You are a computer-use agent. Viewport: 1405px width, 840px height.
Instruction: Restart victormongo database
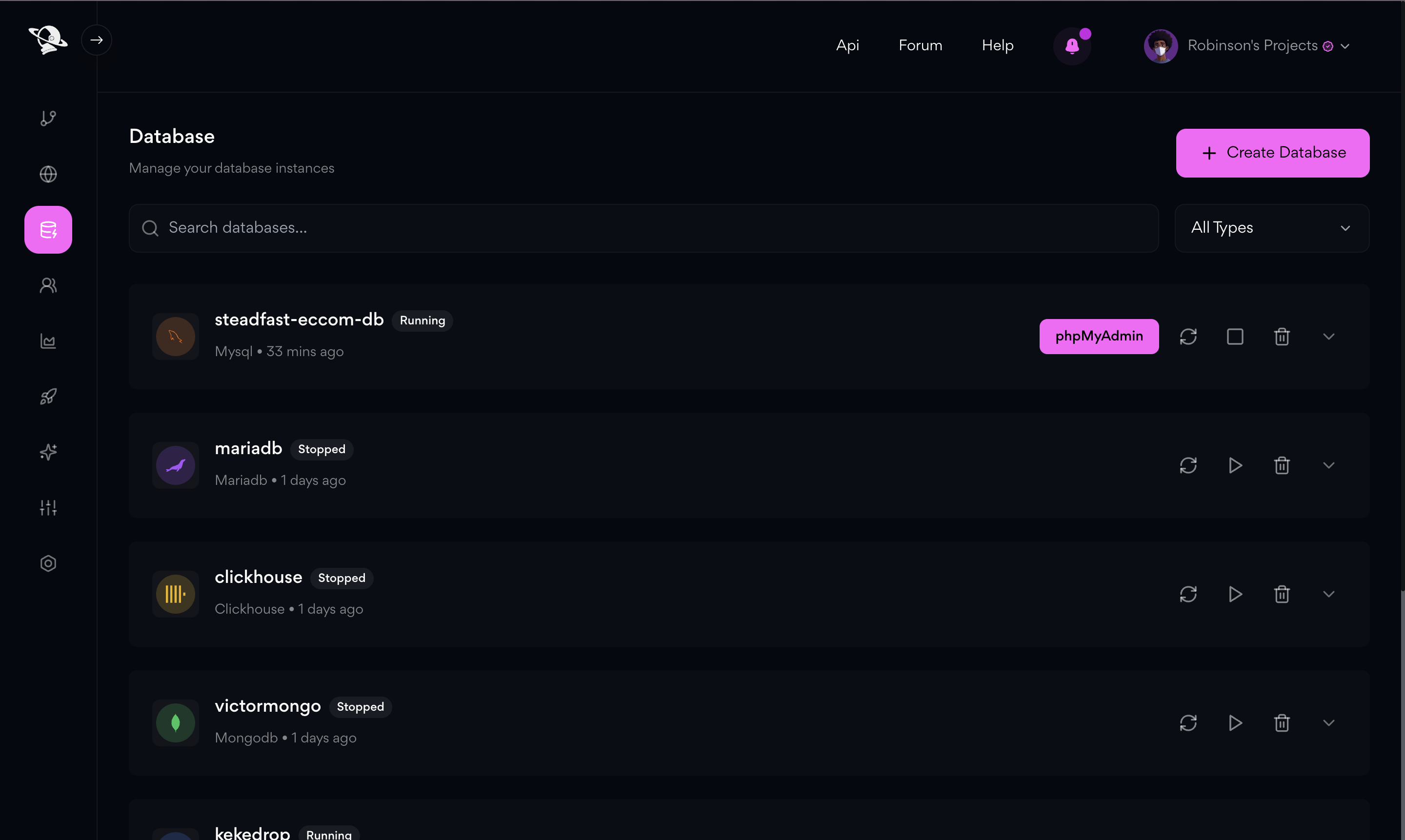click(x=1188, y=723)
